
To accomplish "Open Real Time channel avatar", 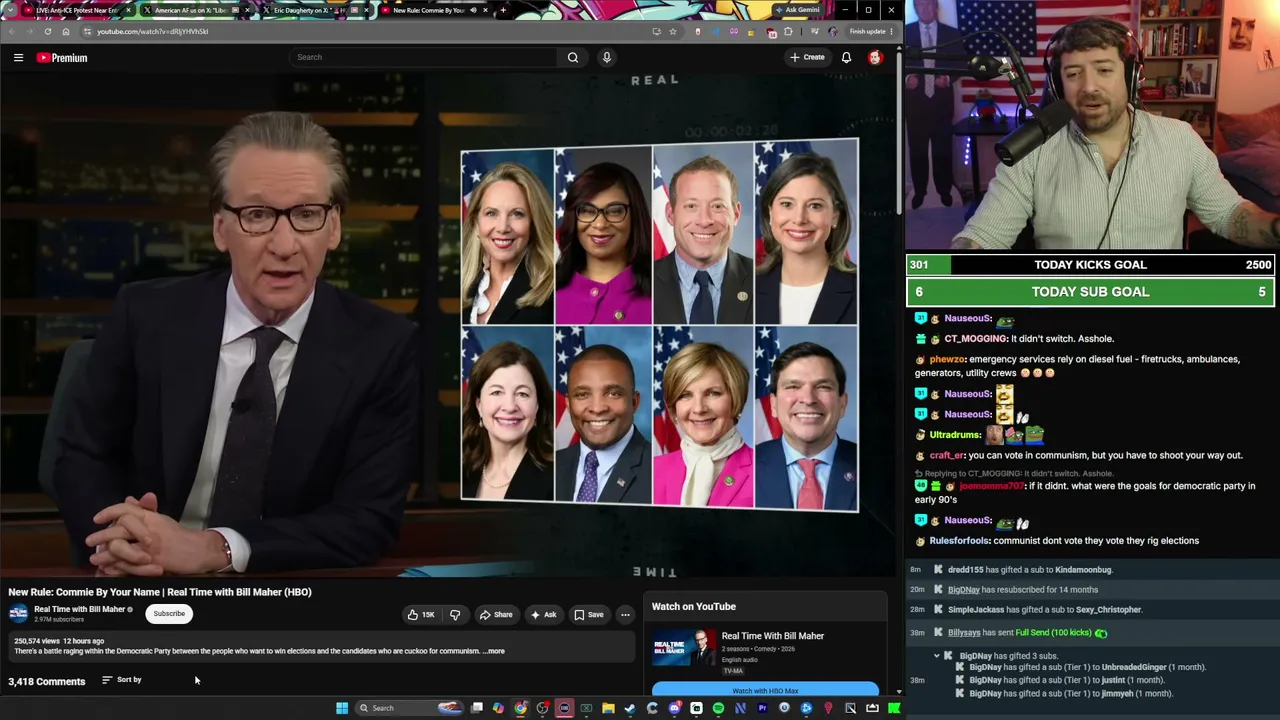I will point(18,613).
